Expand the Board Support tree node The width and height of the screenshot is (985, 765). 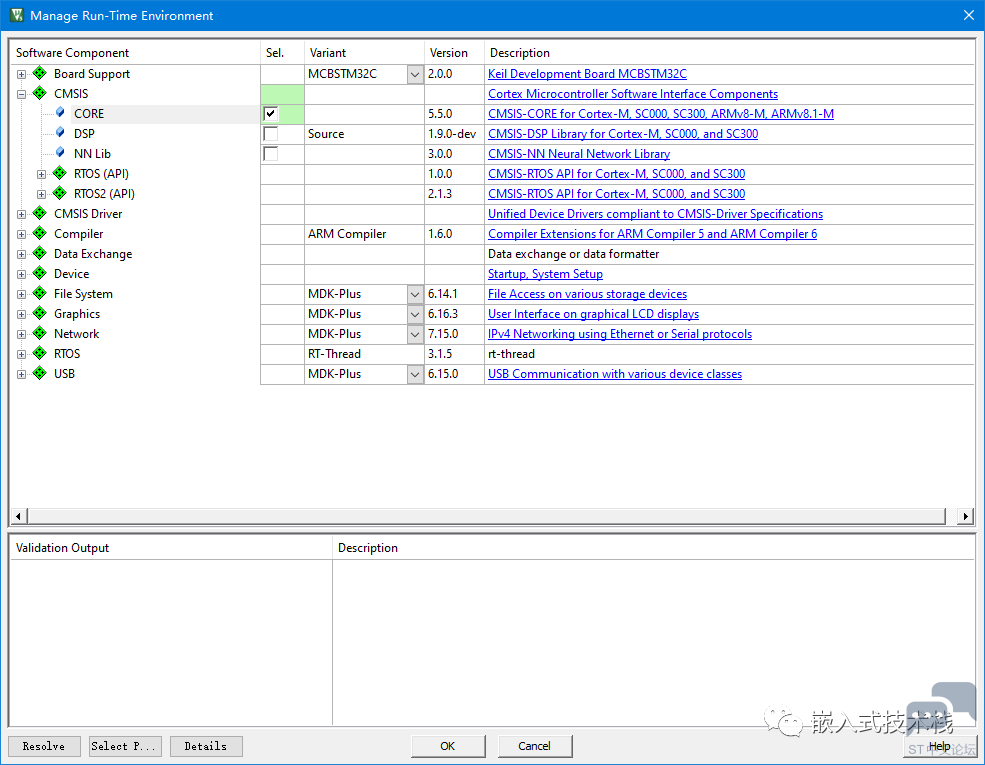pyautogui.click(x=21, y=74)
